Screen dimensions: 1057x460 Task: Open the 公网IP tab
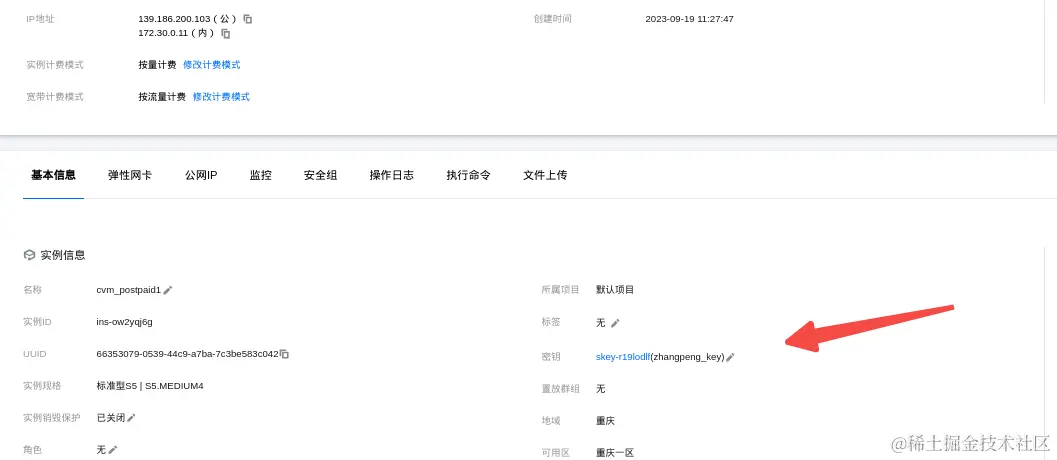(201, 175)
